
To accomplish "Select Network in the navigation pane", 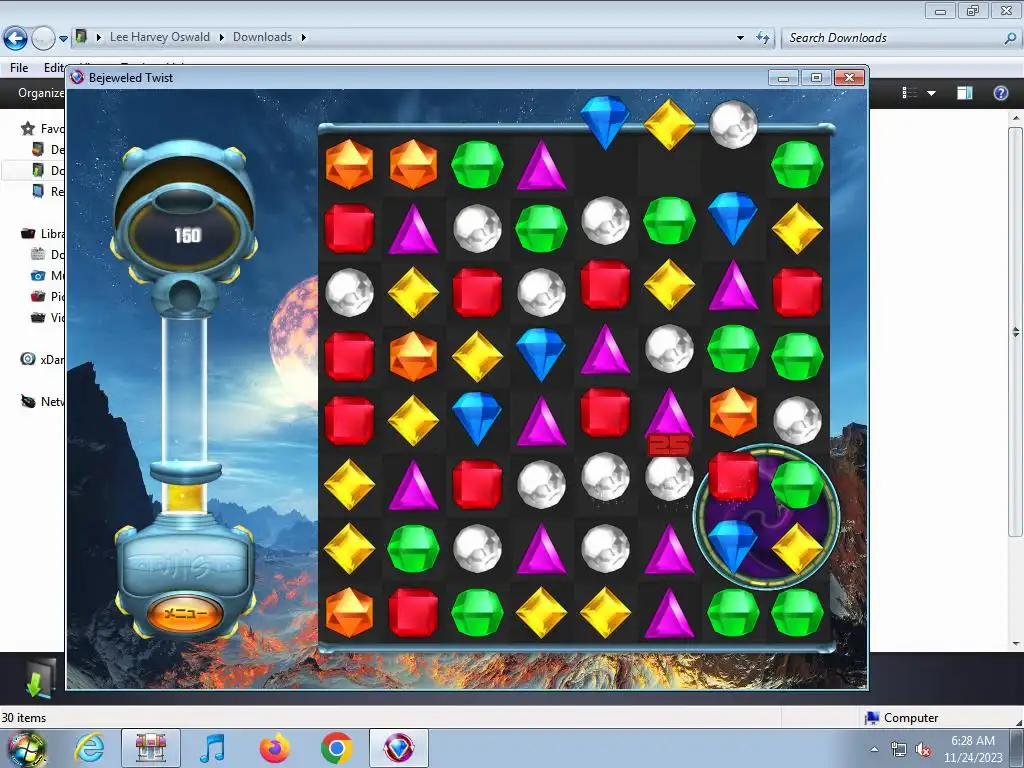I will (x=42, y=402).
